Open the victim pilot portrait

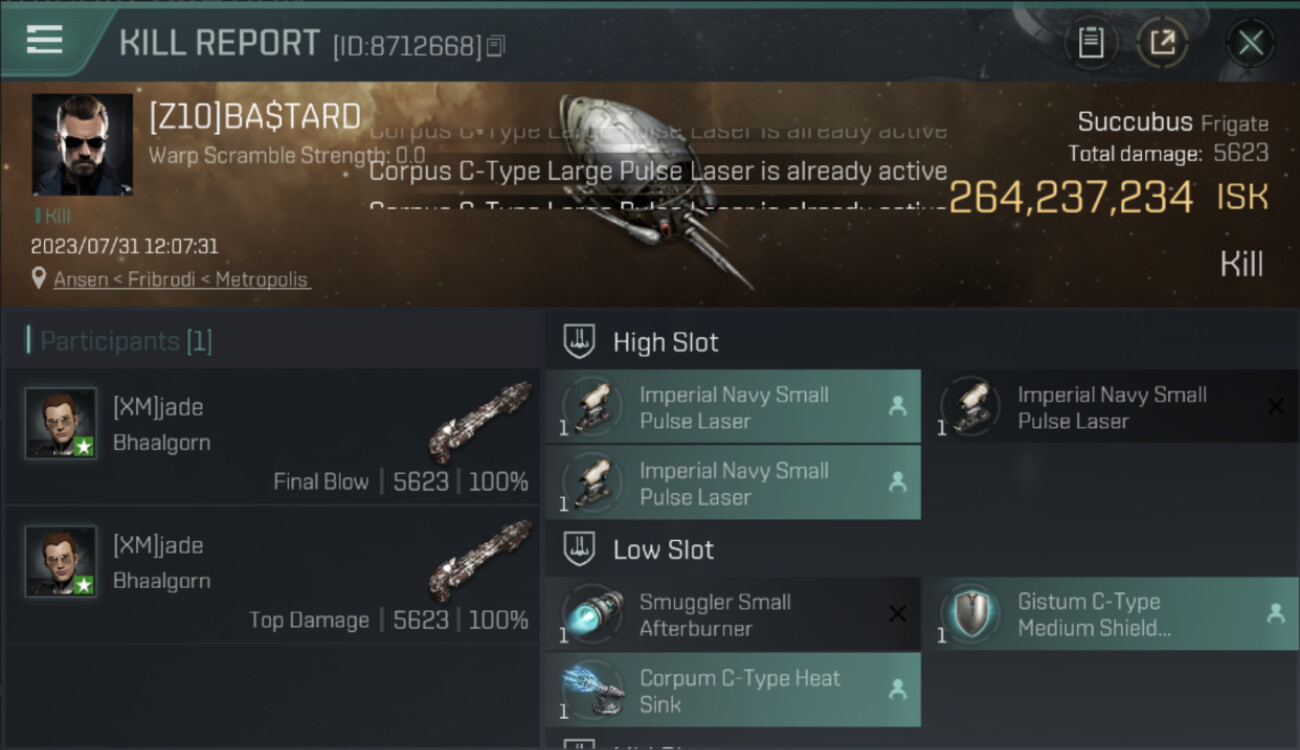[x=82, y=144]
